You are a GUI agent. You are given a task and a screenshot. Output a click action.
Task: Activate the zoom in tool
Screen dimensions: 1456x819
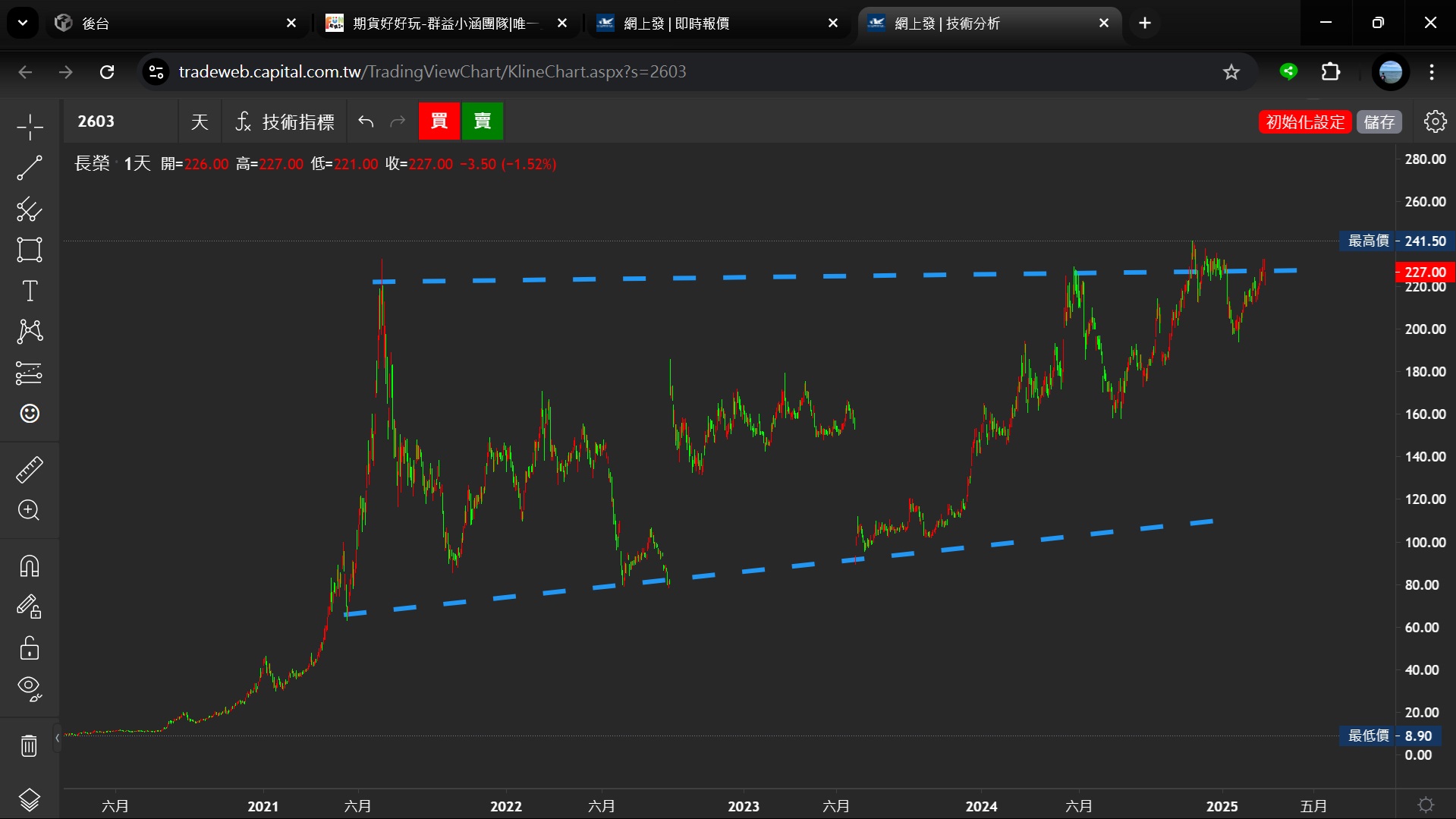30,510
